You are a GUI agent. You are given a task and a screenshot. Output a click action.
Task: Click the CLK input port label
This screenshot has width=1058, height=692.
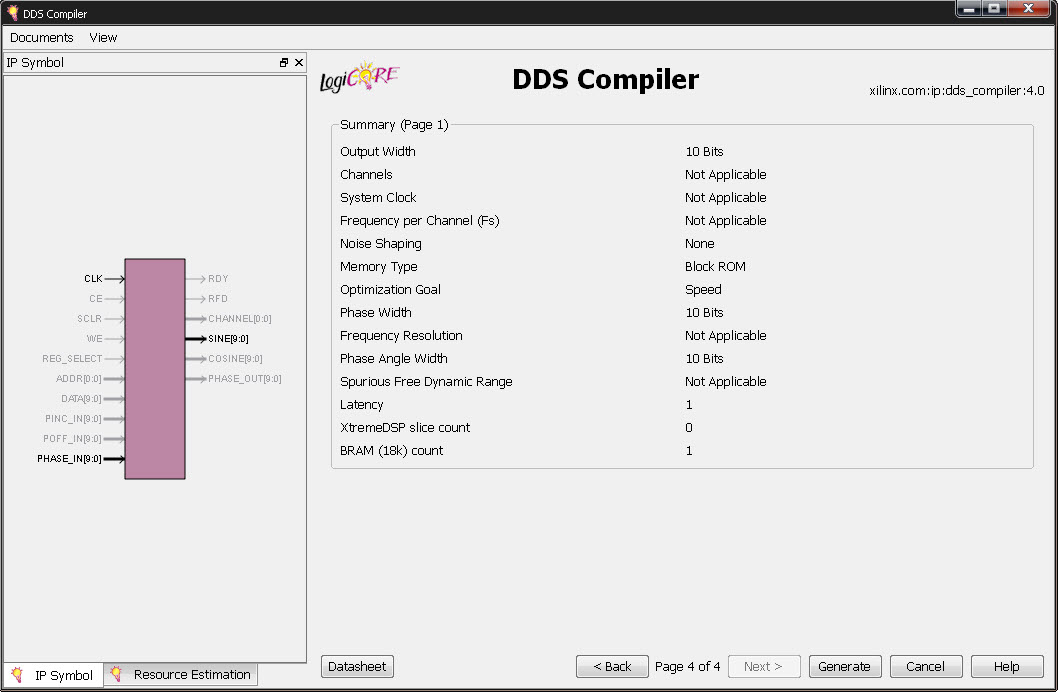click(93, 279)
